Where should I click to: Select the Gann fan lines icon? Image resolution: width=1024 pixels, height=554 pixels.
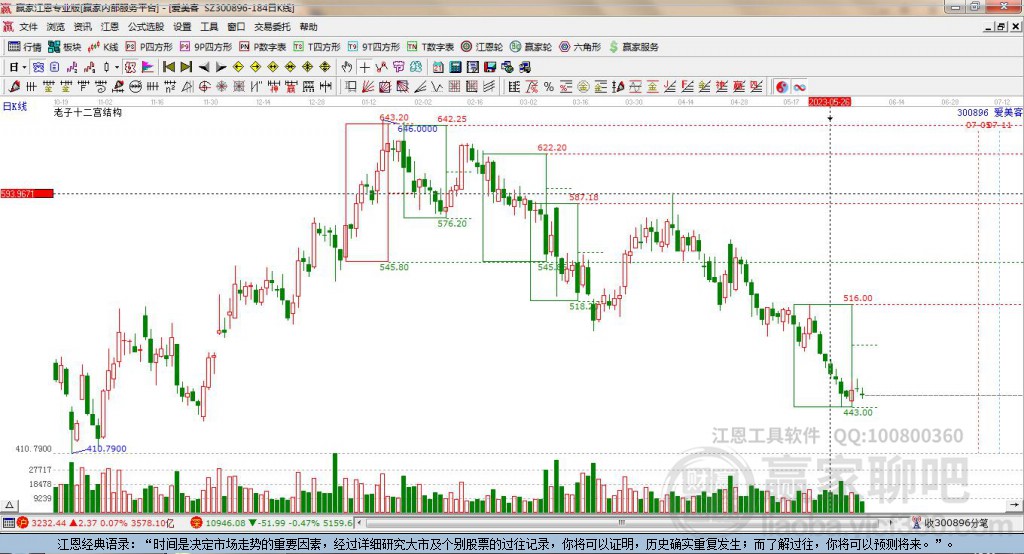(368, 86)
